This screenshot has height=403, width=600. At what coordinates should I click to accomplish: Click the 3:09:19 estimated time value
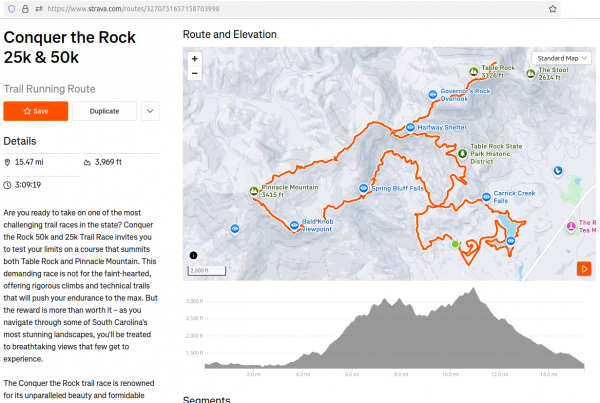[28, 185]
